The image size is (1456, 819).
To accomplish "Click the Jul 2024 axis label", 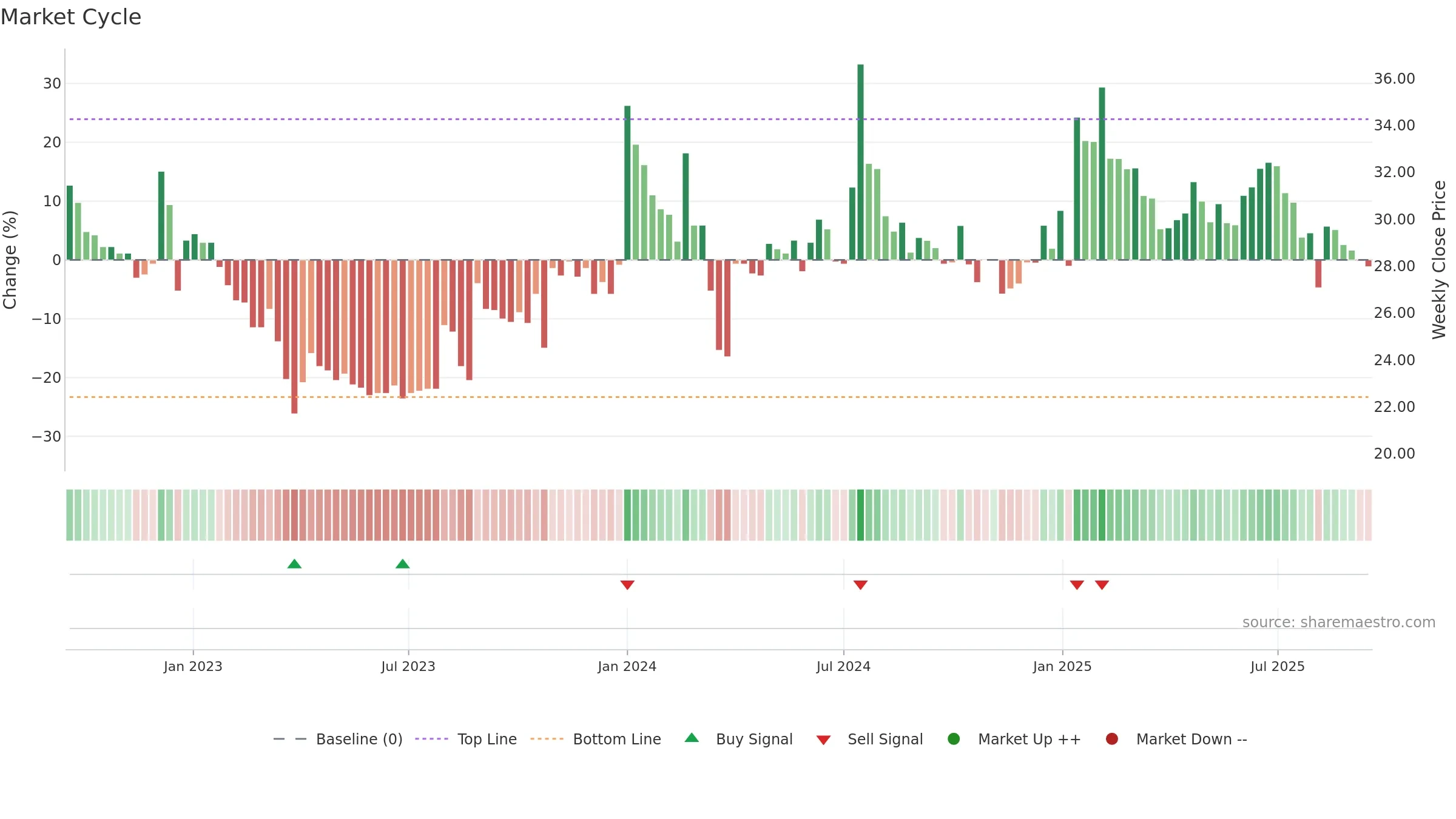I will [843, 666].
